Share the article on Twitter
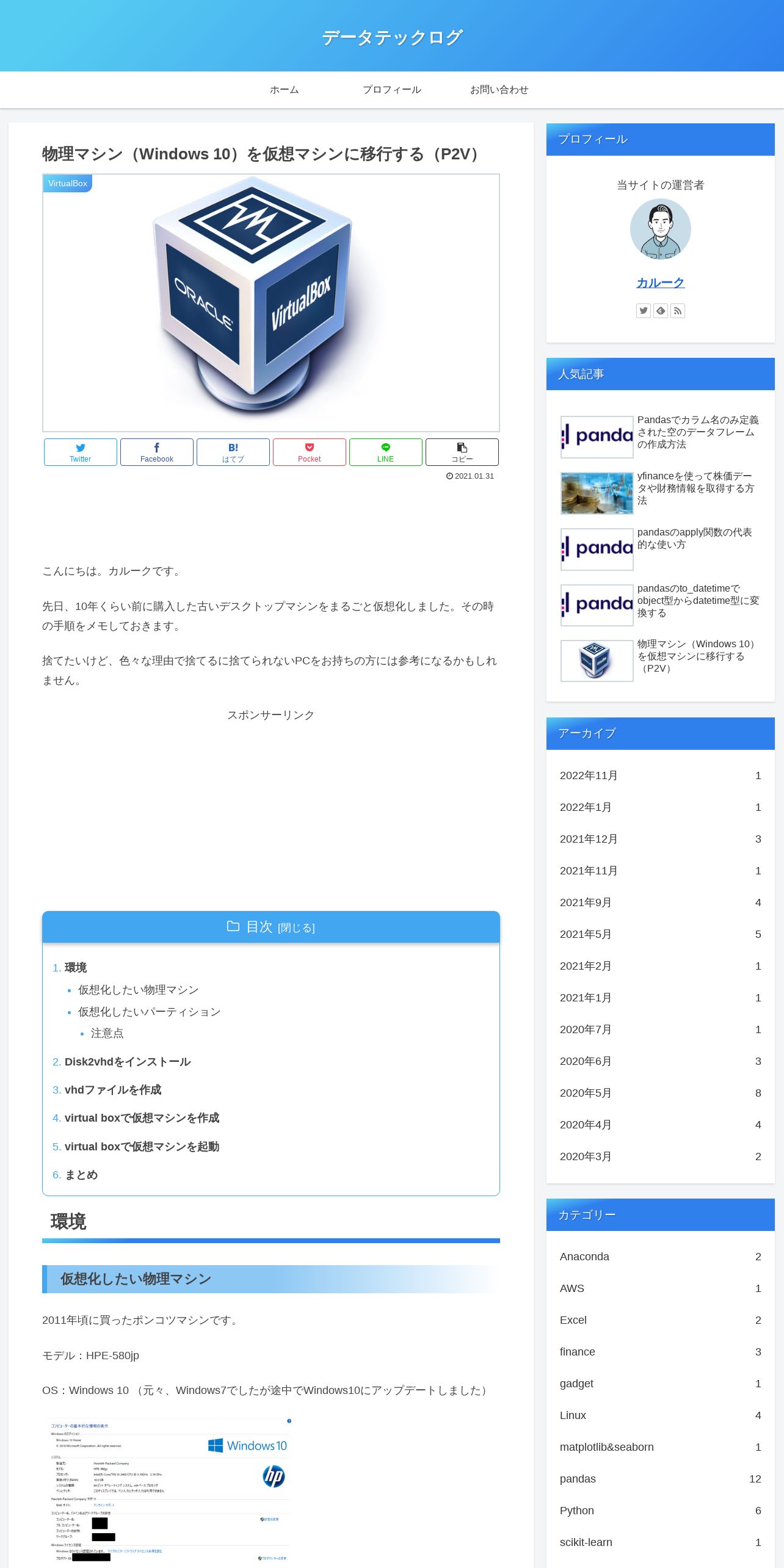Screen dimensions: 784x1568 [x=80, y=452]
